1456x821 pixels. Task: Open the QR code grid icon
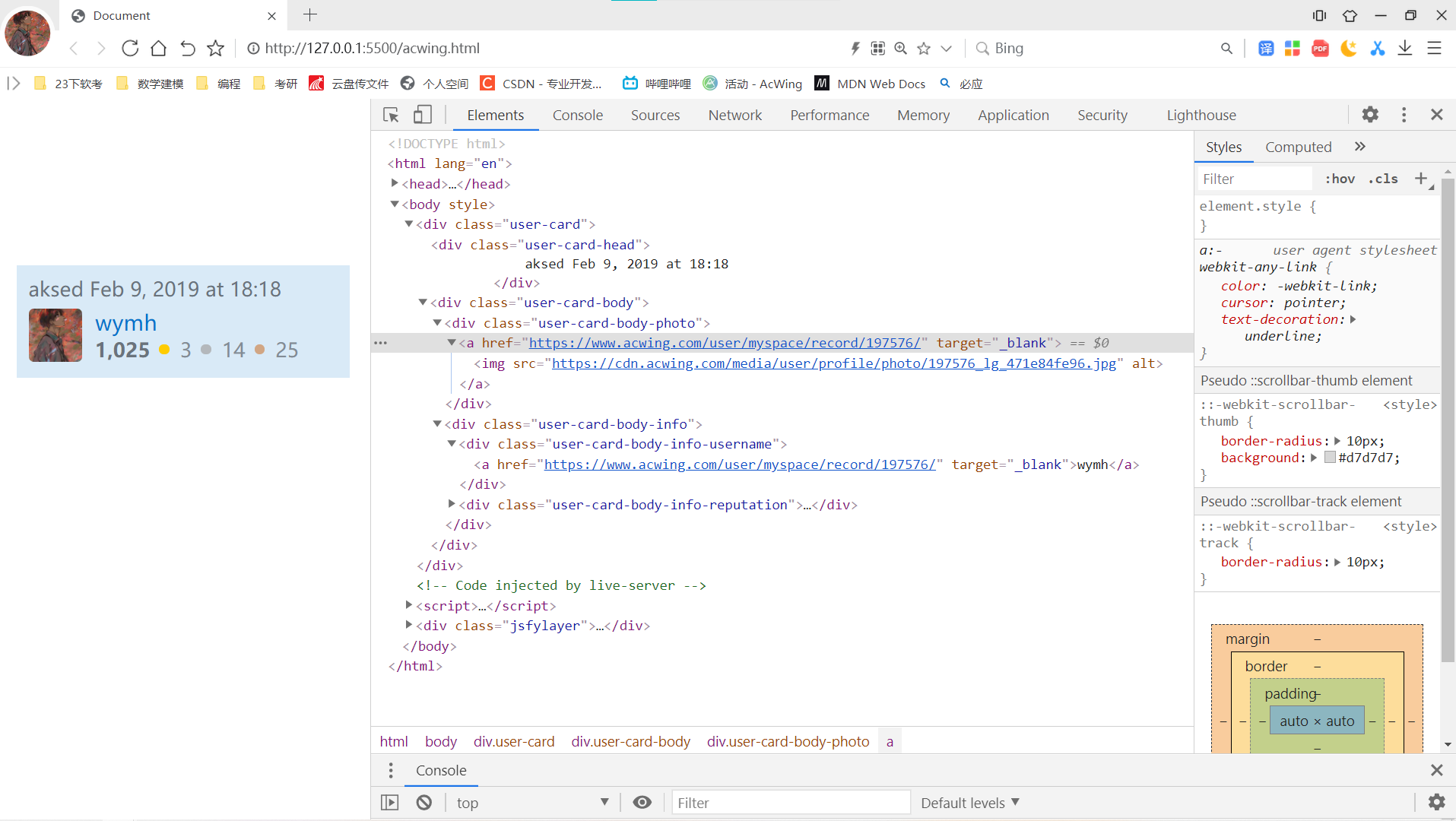pyautogui.click(x=877, y=49)
